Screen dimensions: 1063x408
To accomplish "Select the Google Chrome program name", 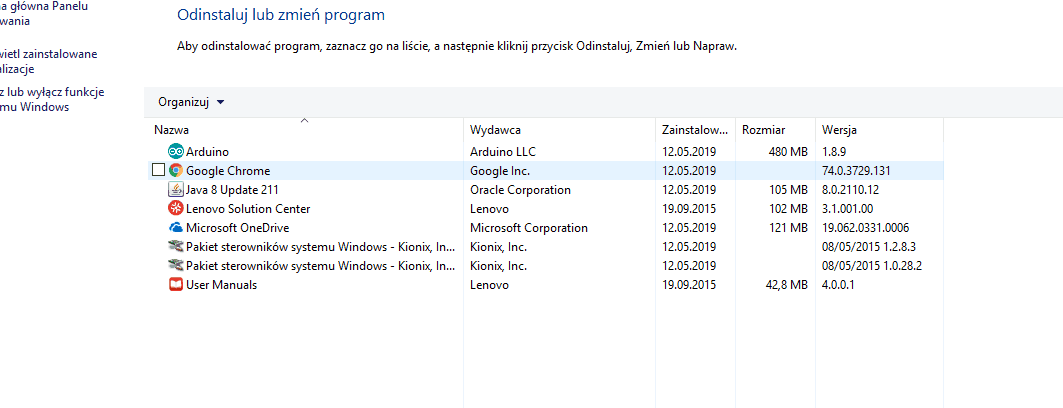I will pos(228,171).
